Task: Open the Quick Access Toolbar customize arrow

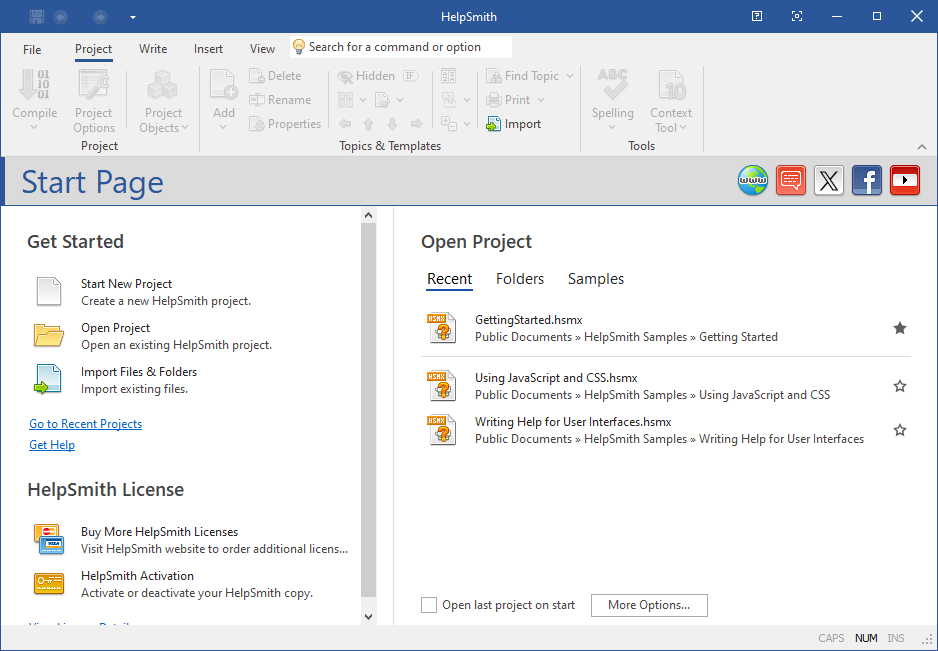Action: click(133, 17)
